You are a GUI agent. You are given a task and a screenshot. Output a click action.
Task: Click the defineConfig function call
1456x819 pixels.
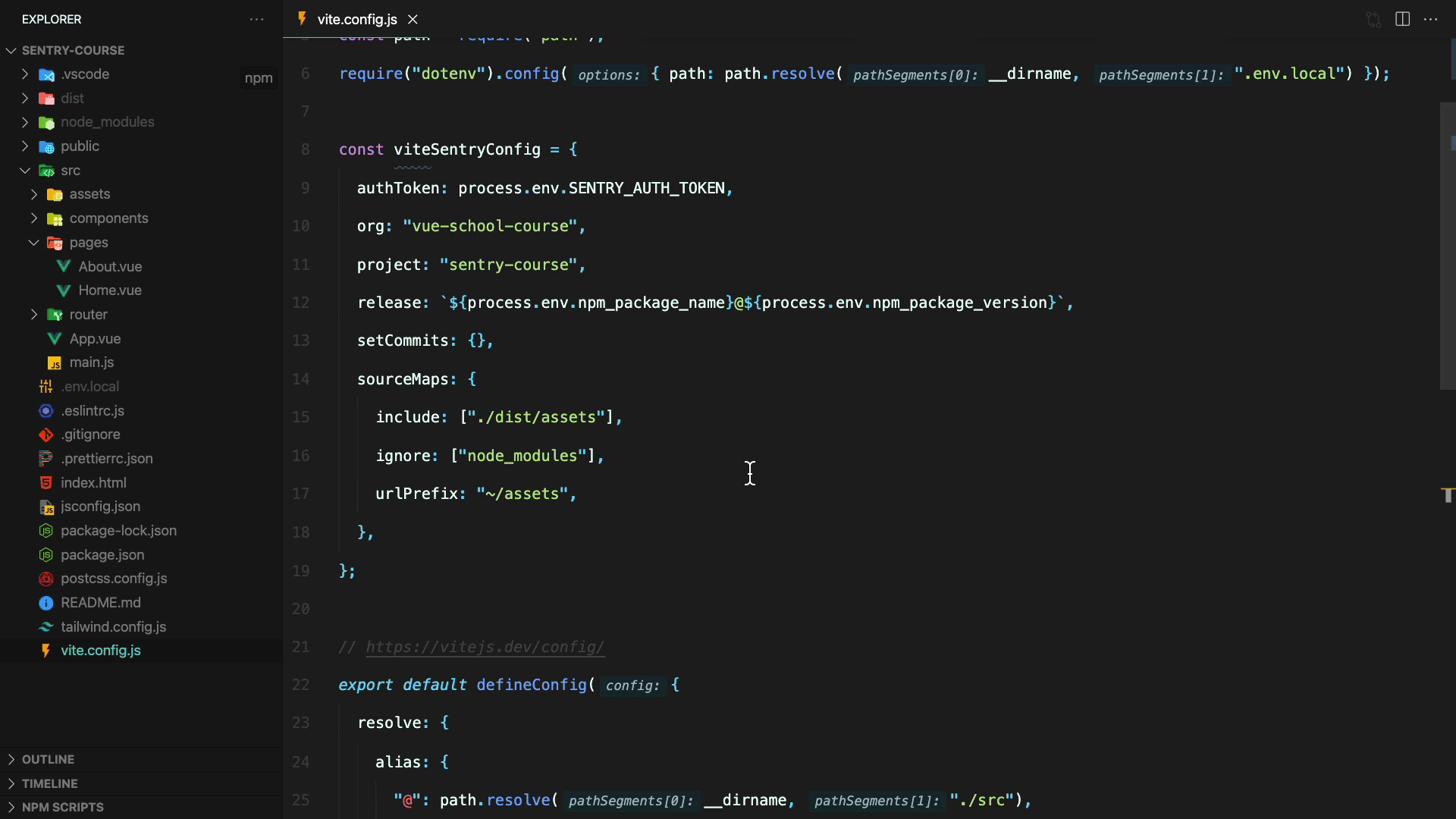point(532,685)
